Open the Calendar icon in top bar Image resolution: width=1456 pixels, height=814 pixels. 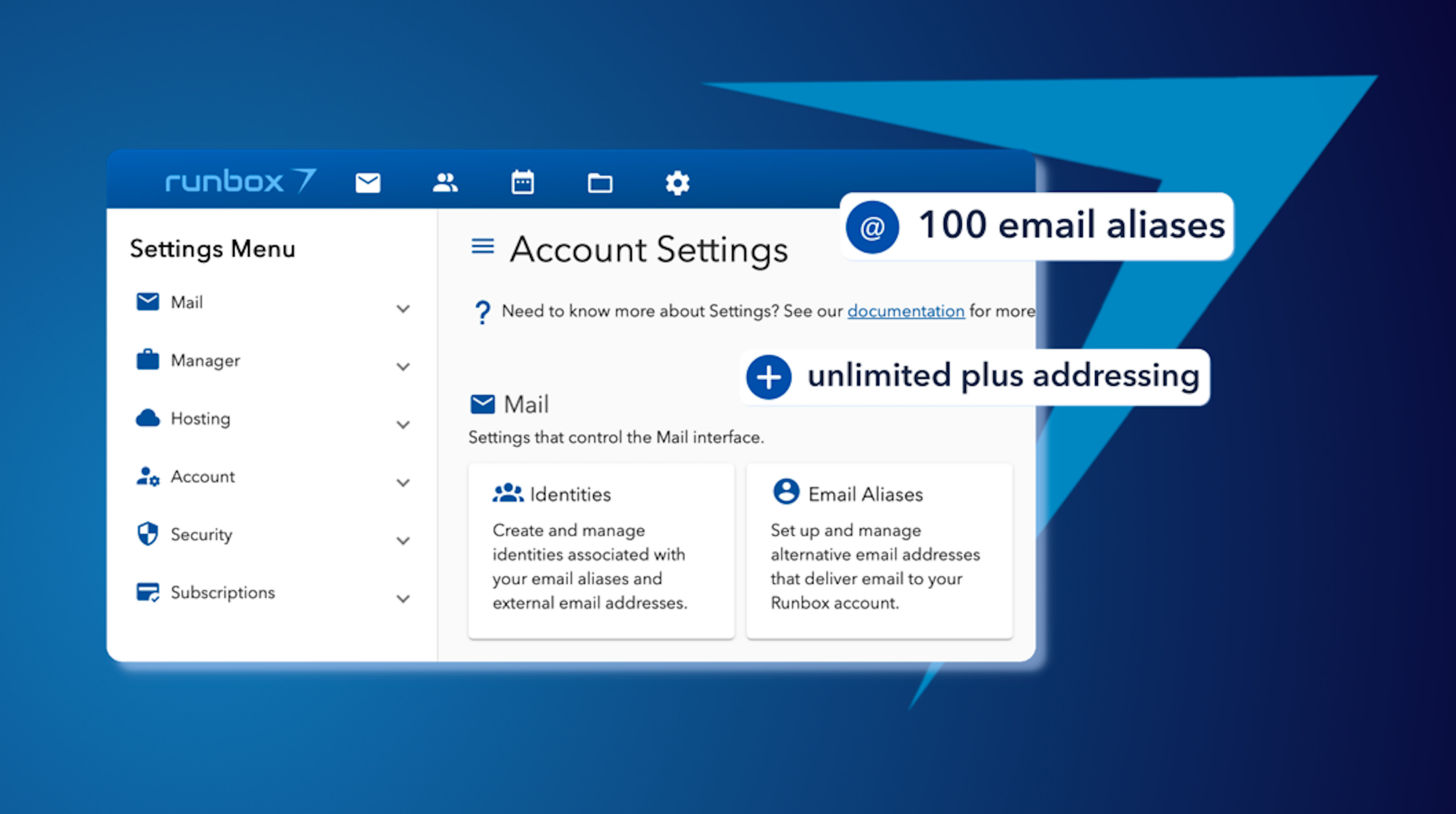[x=522, y=183]
